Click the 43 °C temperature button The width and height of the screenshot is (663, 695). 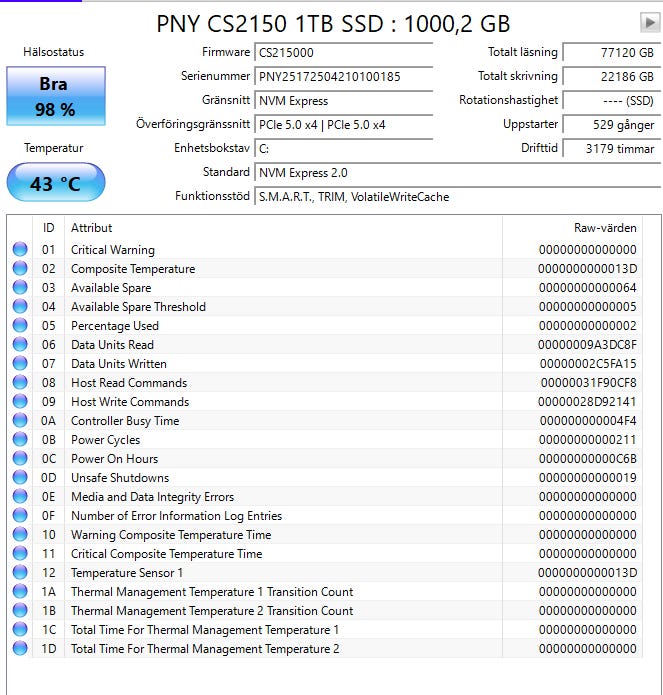[56, 182]
